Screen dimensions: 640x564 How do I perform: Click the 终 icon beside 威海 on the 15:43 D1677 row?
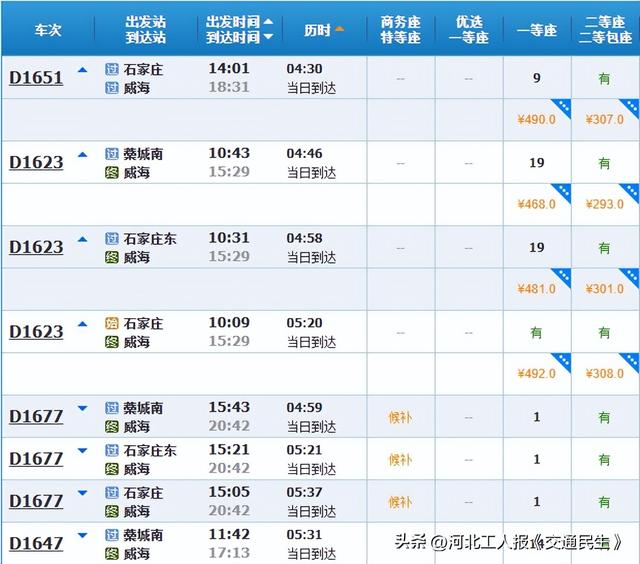pos(112,426)
